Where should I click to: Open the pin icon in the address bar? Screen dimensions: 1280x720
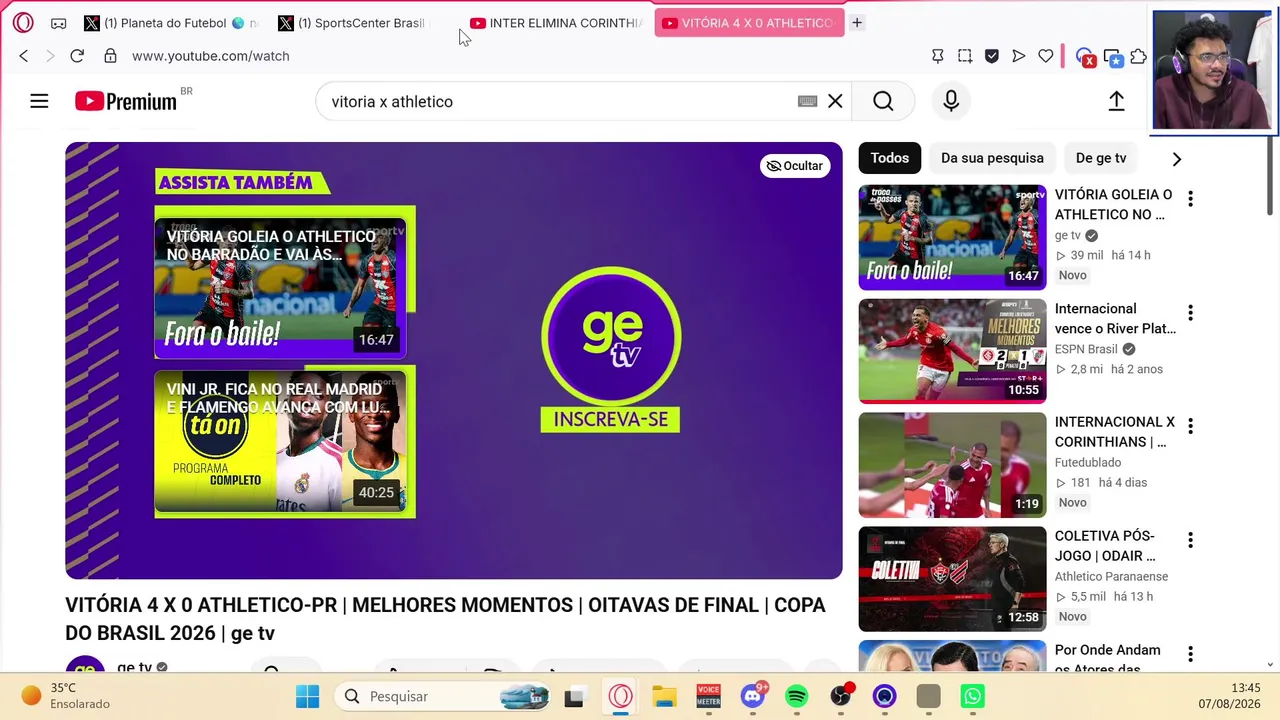tap(938, 56)
